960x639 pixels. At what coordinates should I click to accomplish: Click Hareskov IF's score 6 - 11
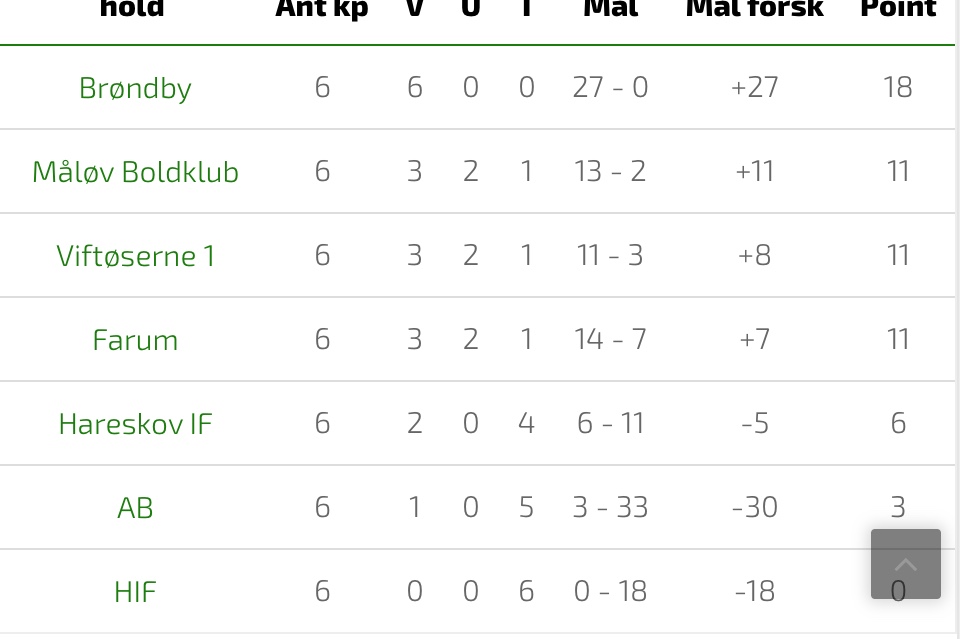(x=610, y=423)
